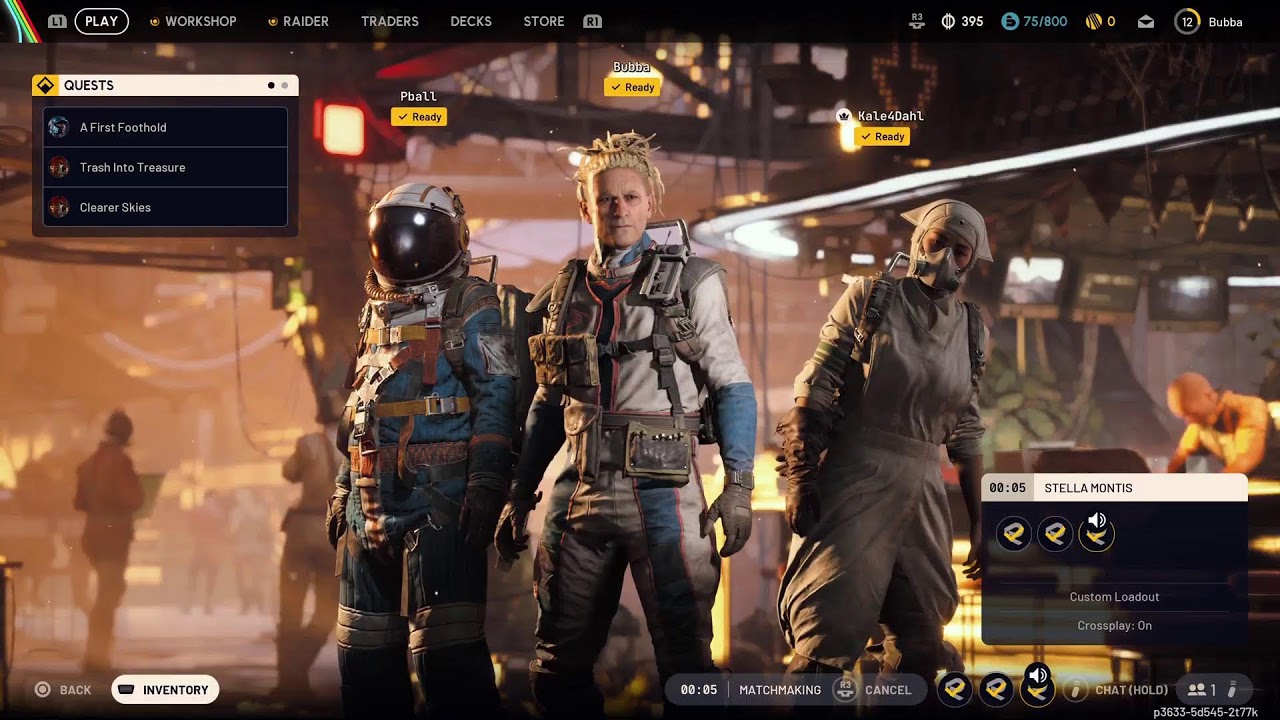Screen dimensions: 1280x720
Task: Click the yellow striped currency icon
Action: pyautogui.click(x=1093, y=21)
